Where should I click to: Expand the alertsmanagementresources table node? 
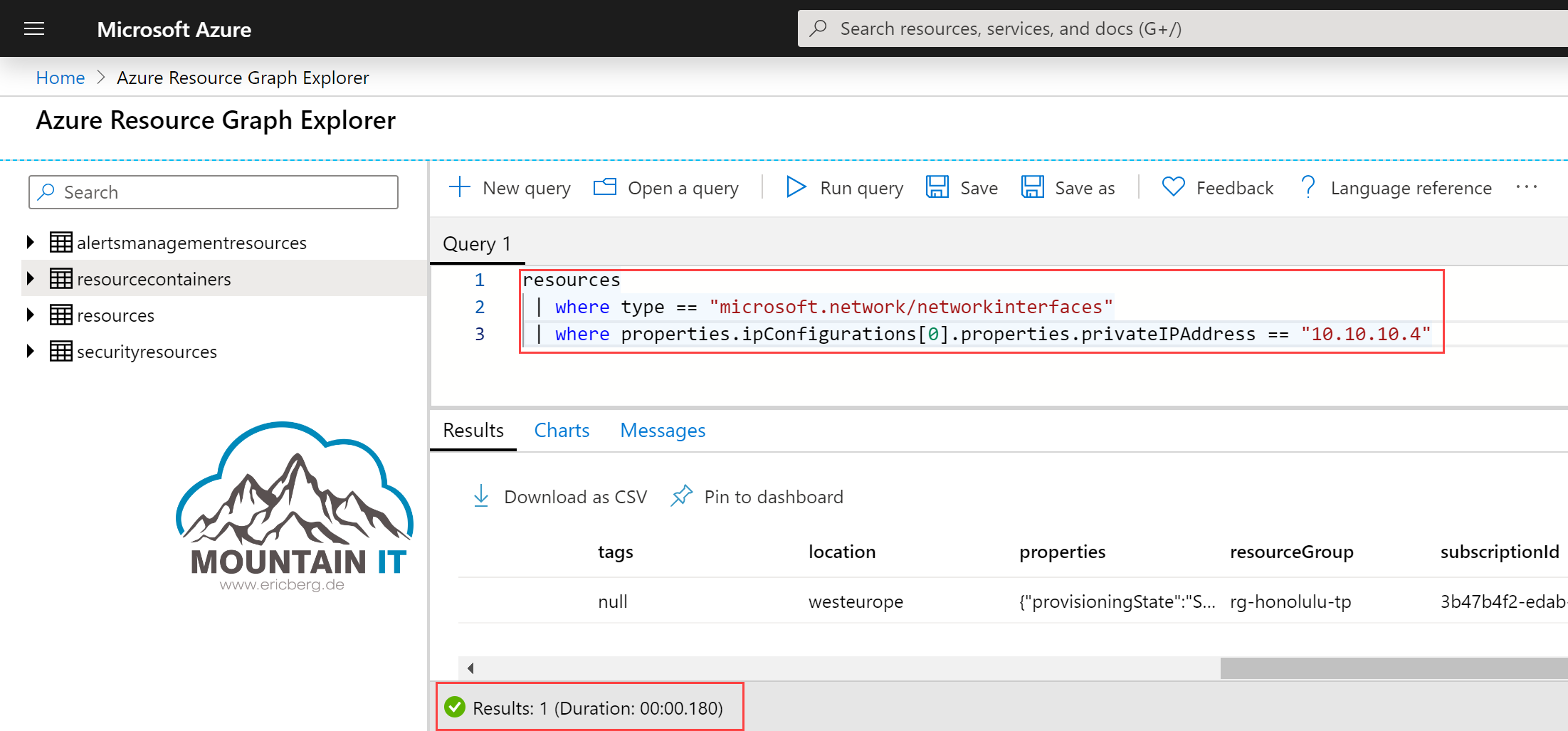(x=30, y=242)
